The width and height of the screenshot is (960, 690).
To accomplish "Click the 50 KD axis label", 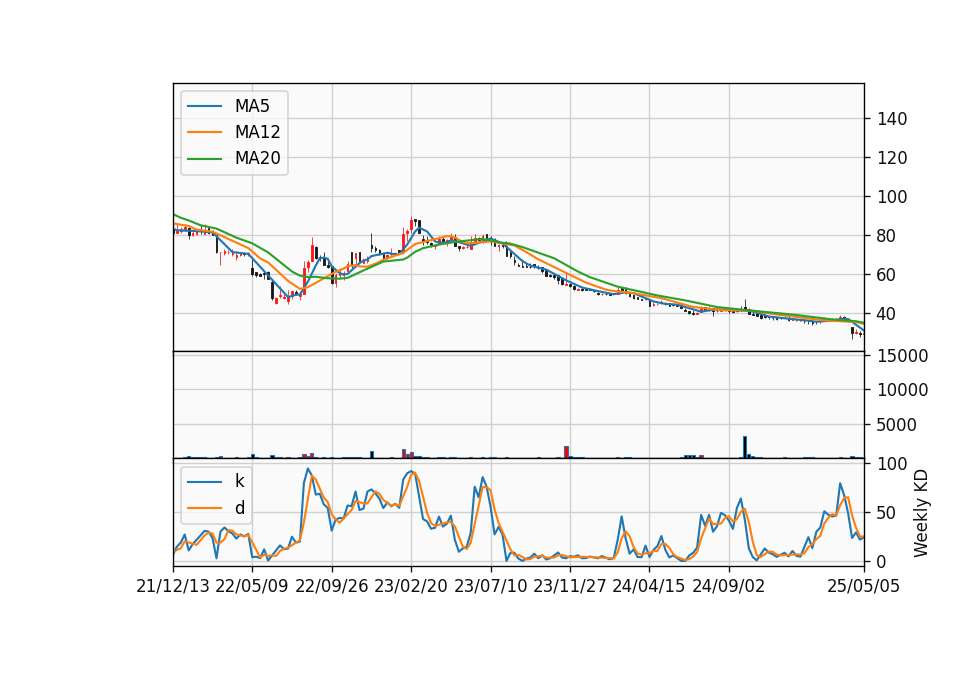I will coord(887,513).
